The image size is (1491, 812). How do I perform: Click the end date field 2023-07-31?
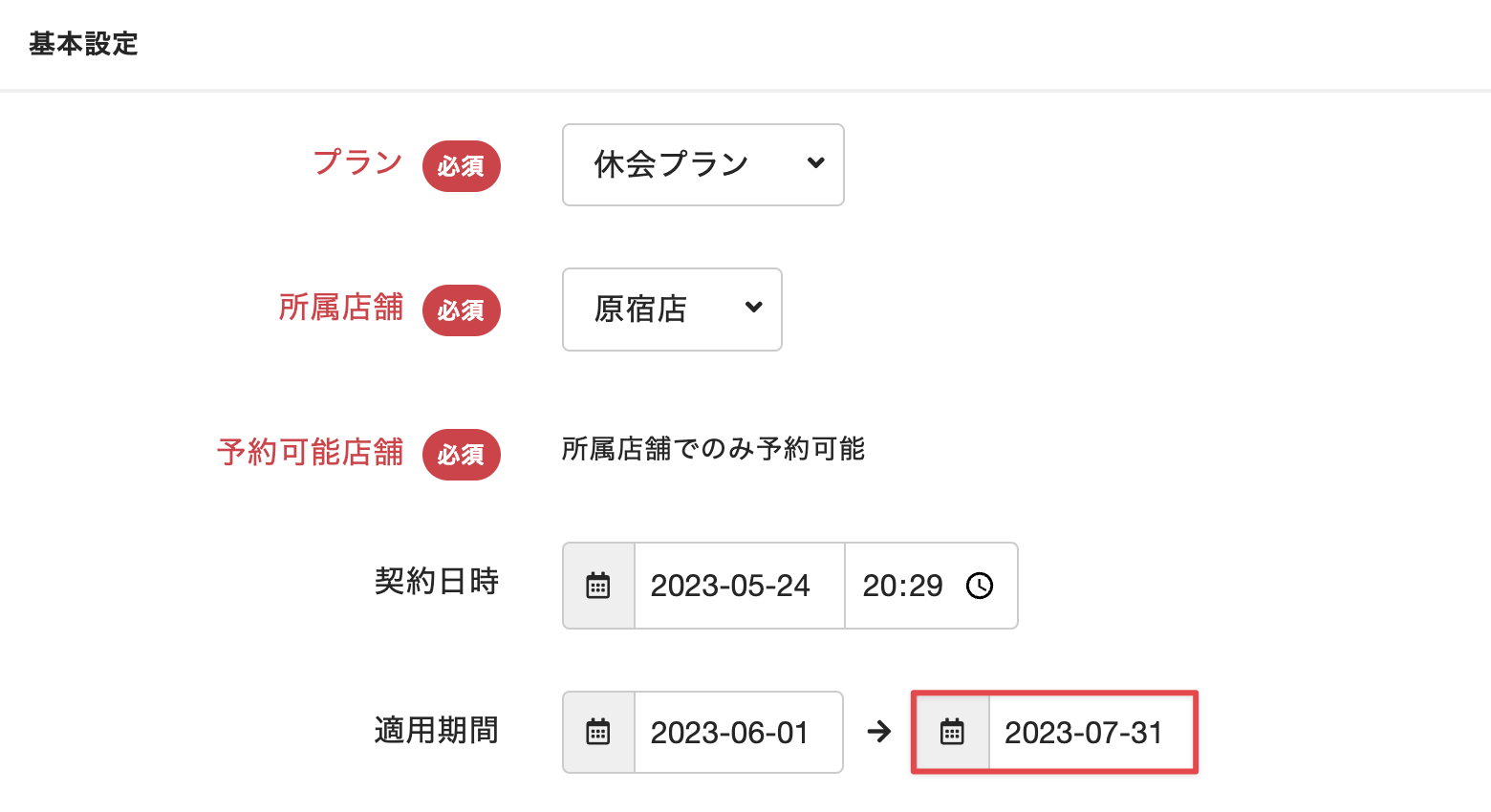(x=1084, y=733)
